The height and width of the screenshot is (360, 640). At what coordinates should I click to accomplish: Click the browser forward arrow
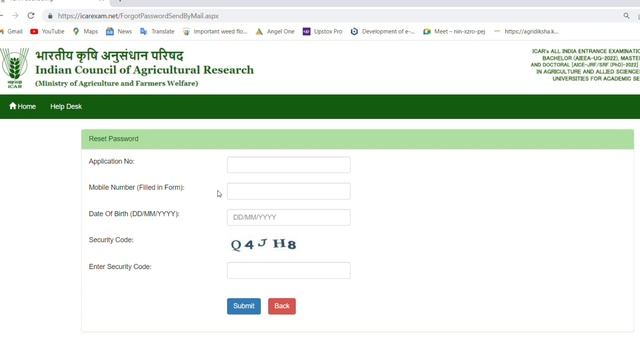pos(15,16)
